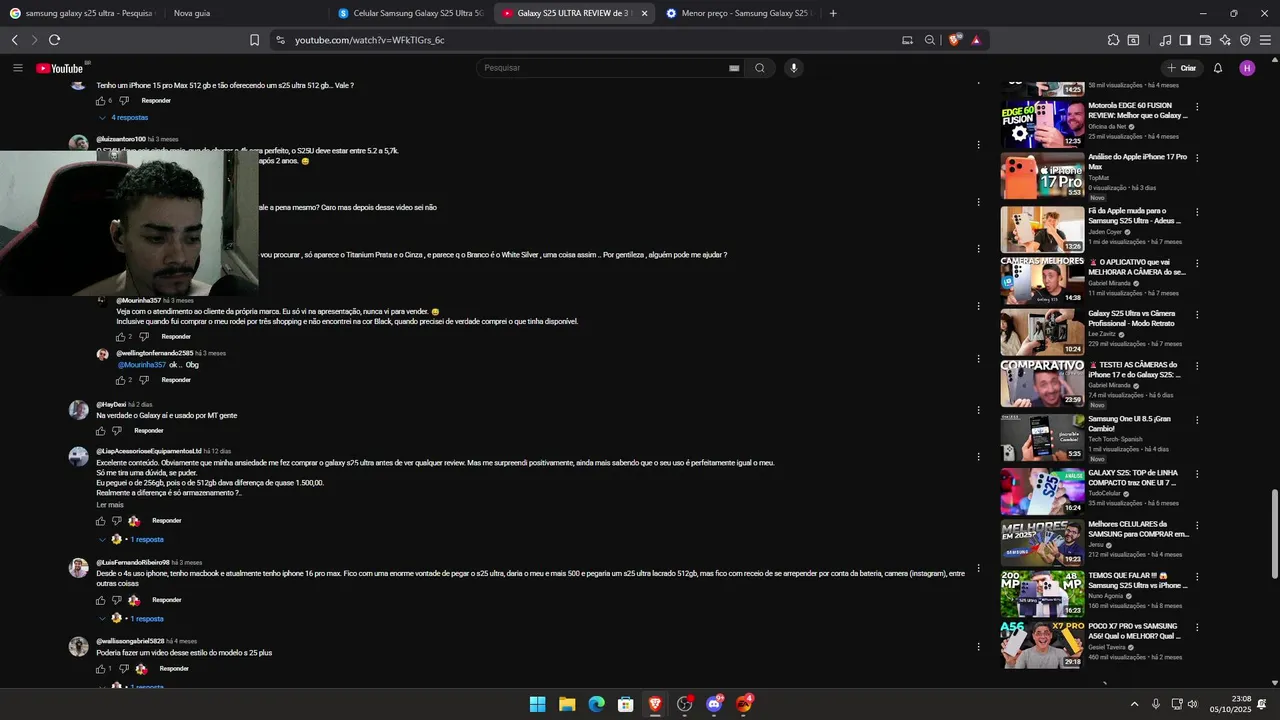Image resolution: width=1280 pixels, height=720 pixels.
Task: Open the Brave main menu
Action: 1266,40
